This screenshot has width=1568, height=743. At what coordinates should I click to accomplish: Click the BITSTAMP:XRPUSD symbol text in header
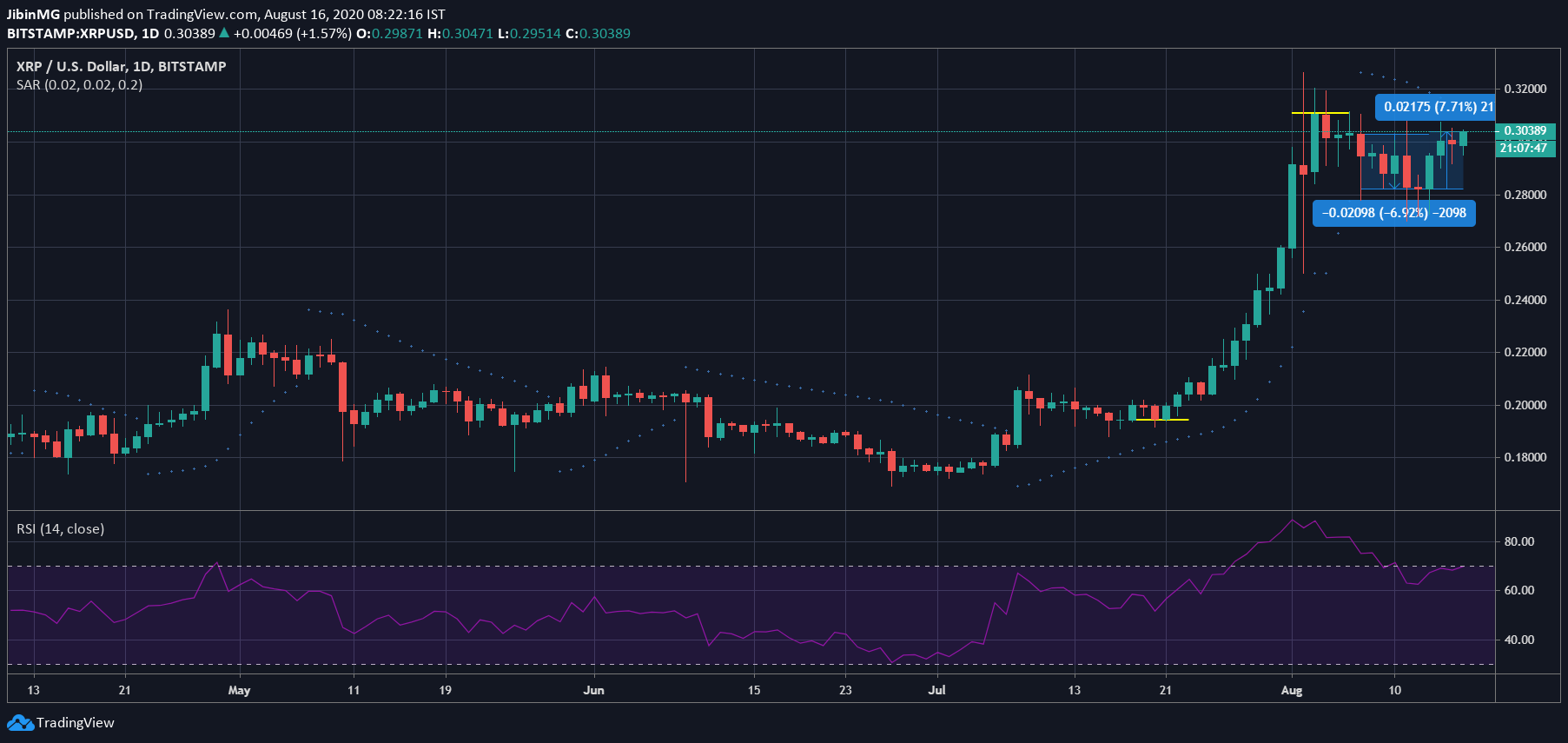[x=71, y=33]
